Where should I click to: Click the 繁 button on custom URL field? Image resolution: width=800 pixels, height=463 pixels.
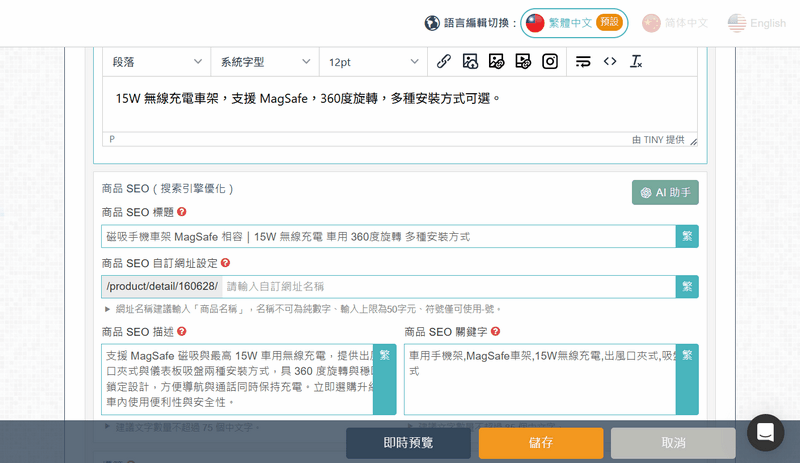687,286
